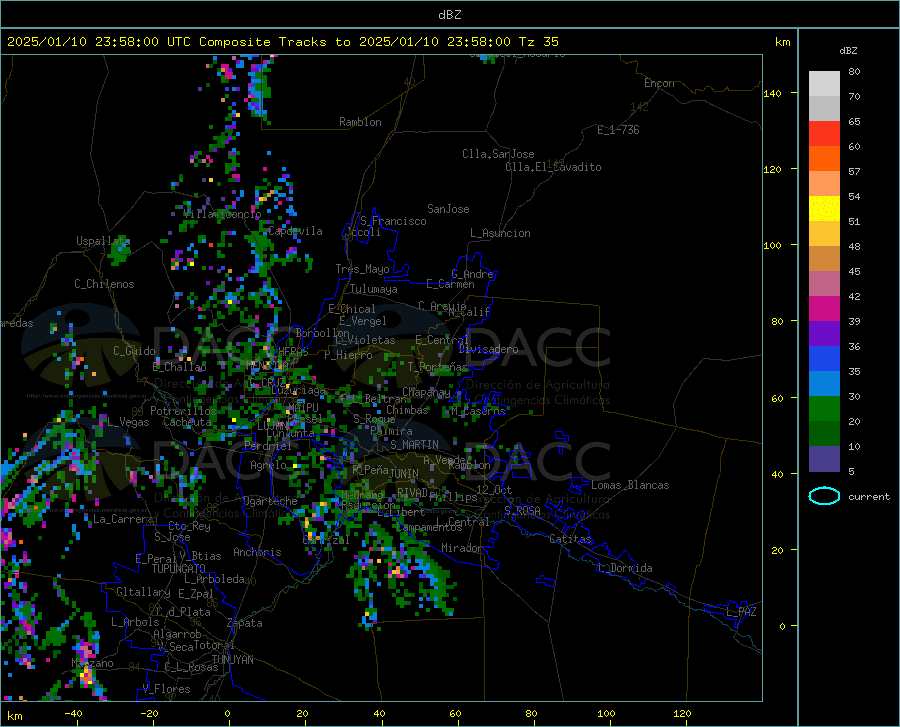Click the C_Chilenos map label
This screenshot has width=900, height=727.
(x=104, y=284)
